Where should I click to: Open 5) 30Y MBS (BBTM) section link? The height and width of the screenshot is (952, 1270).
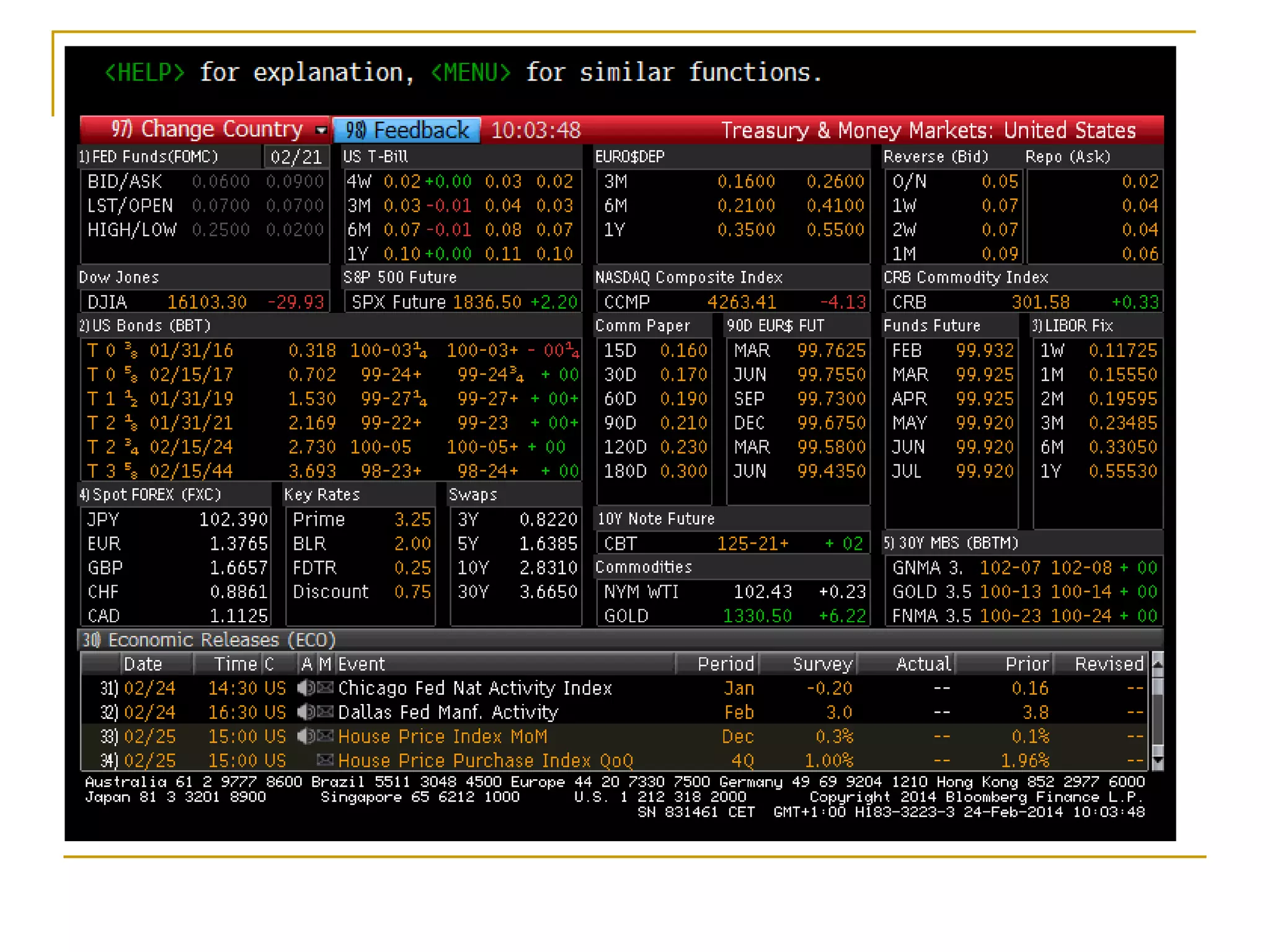[x=951, y=543]
